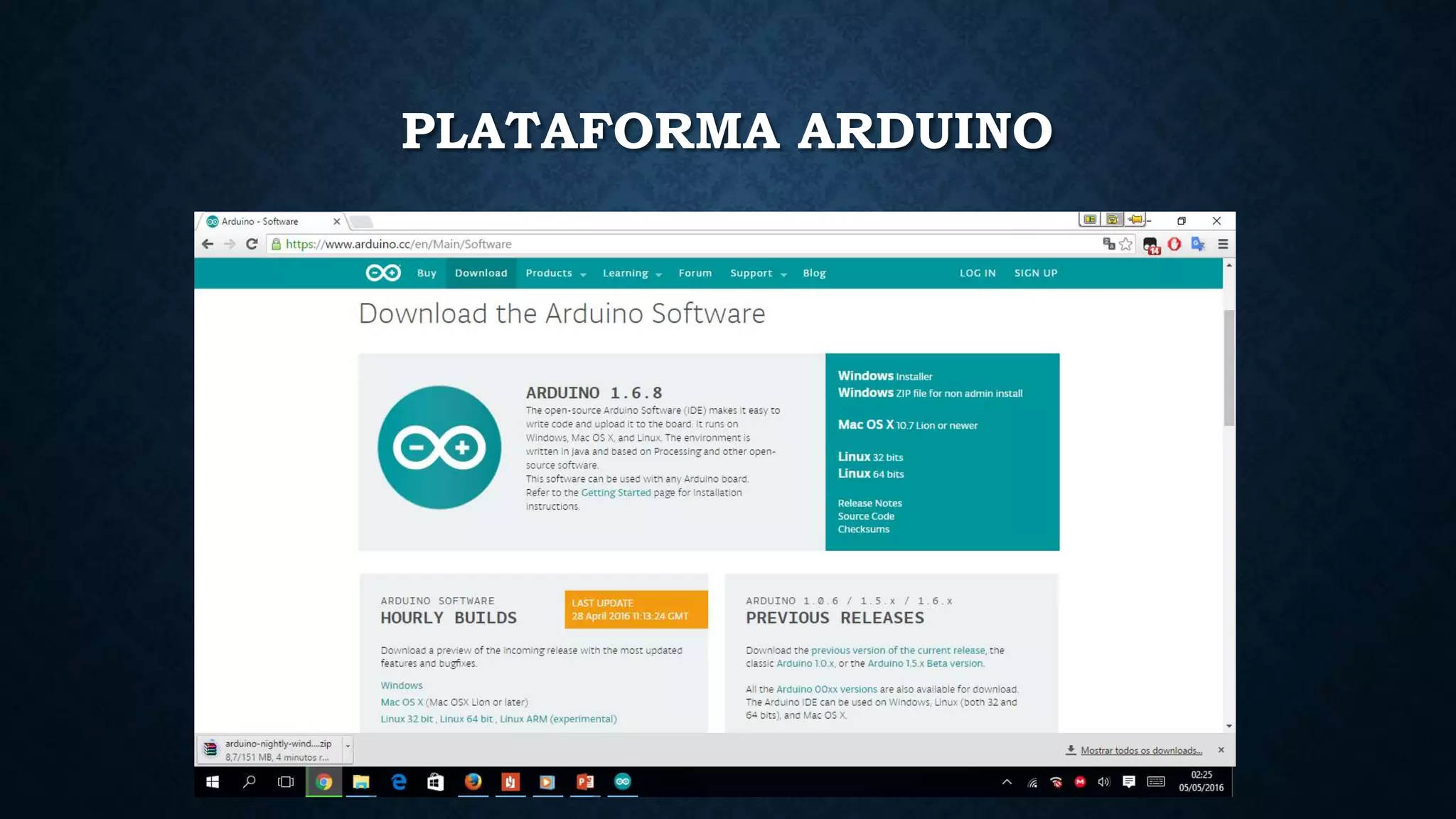1456x819 pixels.
Task: Click the volume icon in system tray
Action: coord(1104,782)
